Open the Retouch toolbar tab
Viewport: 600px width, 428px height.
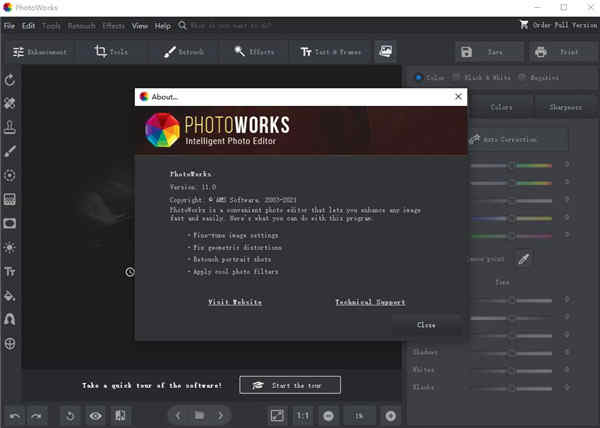[x=184, y=52]
